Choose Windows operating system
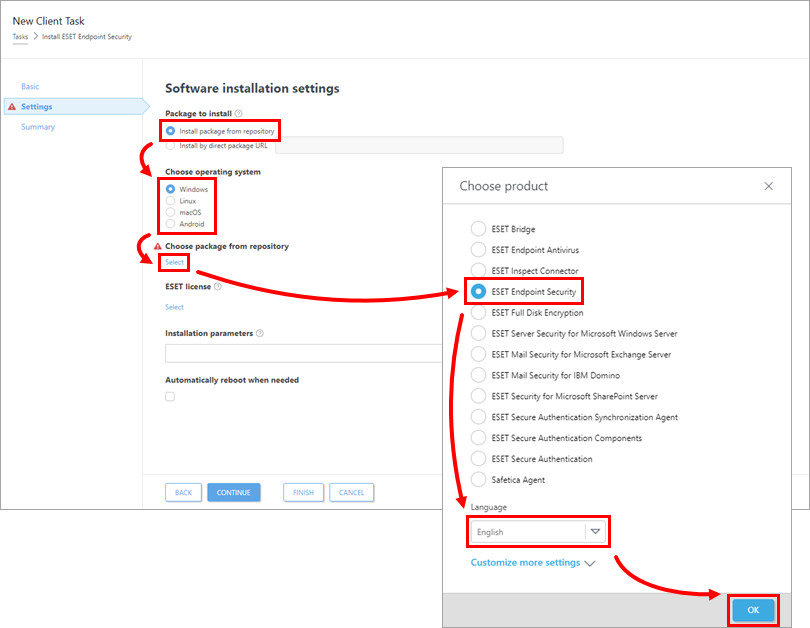This screenshot has height=628, width=810. [170, 189]
